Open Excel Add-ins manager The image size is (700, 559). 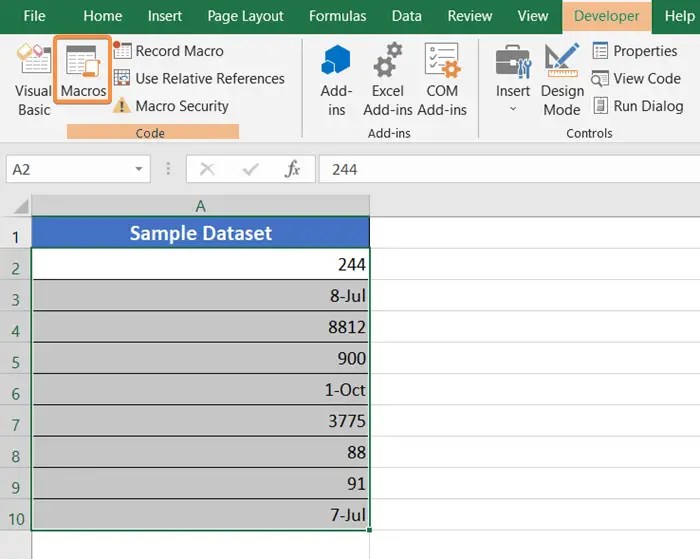(388, 79)
